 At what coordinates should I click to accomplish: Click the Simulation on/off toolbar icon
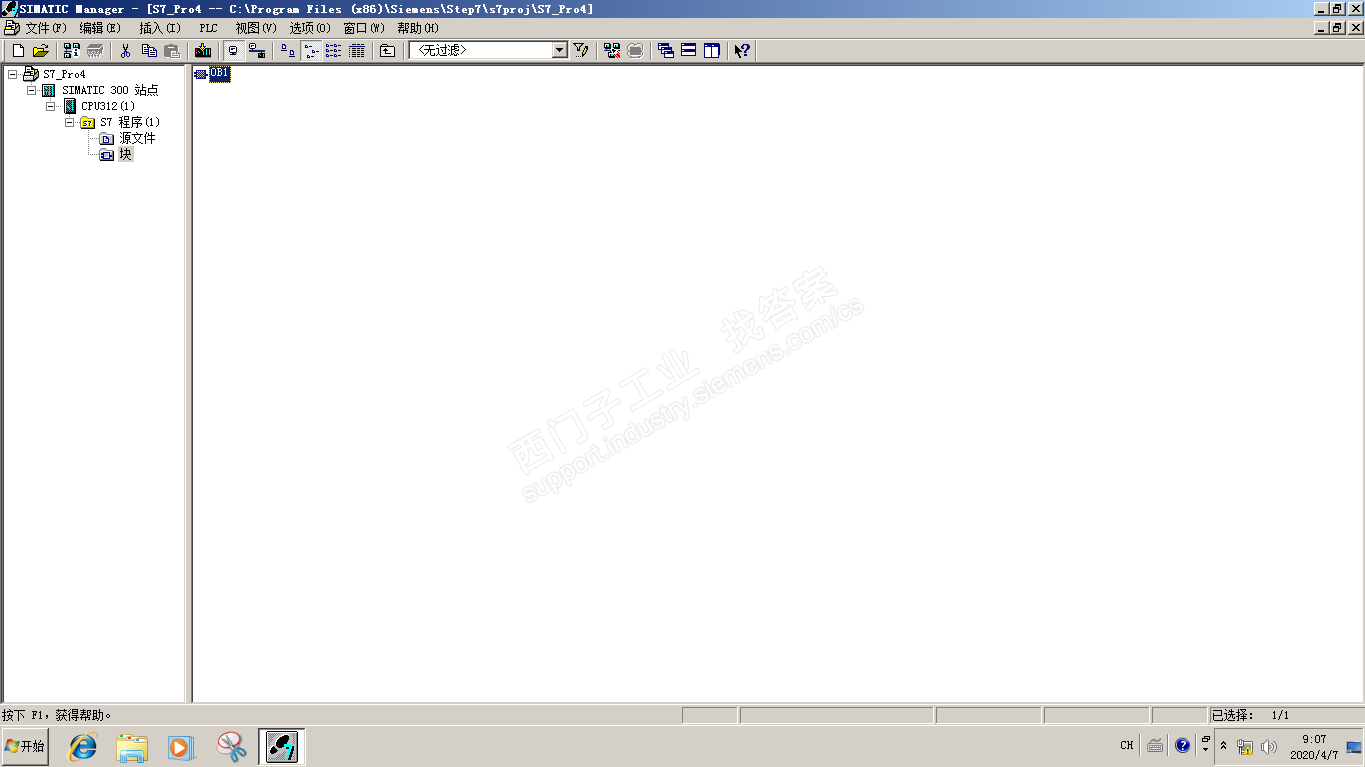(x=635, y=50)
